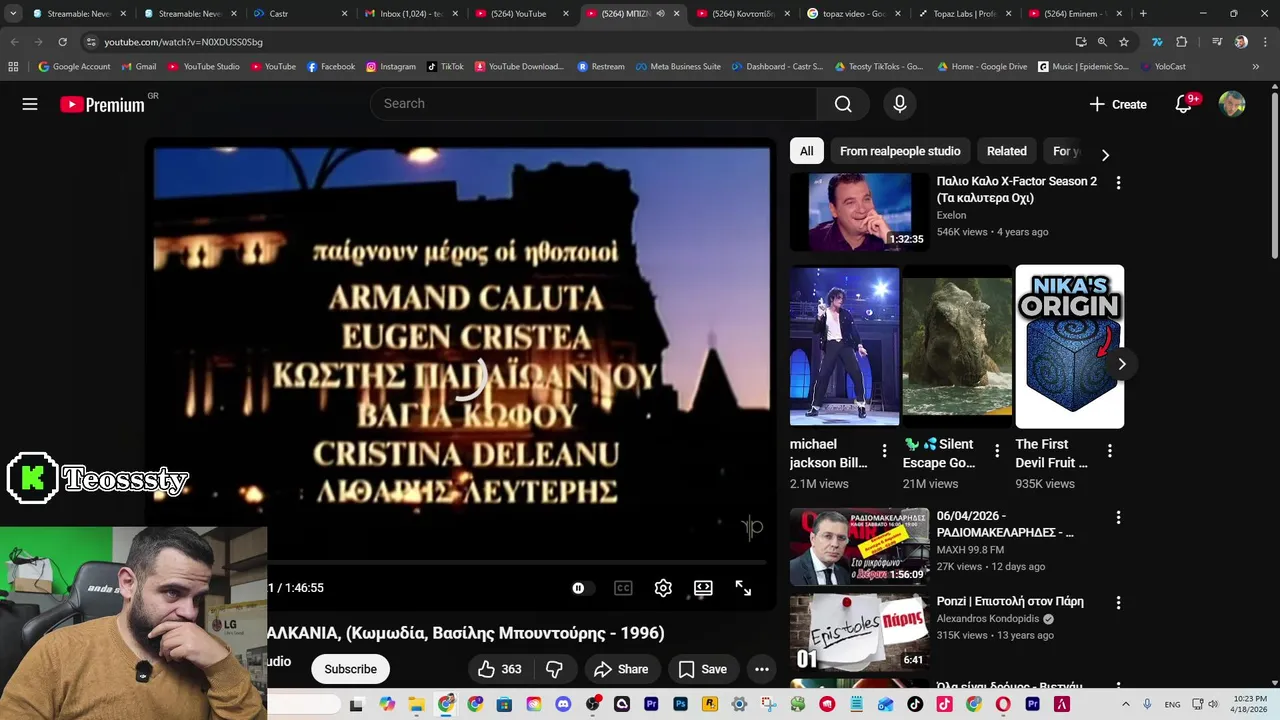Click the browser address bar URL
The height and width of the screenshot is (720, 1280).
tap(184, 42)
